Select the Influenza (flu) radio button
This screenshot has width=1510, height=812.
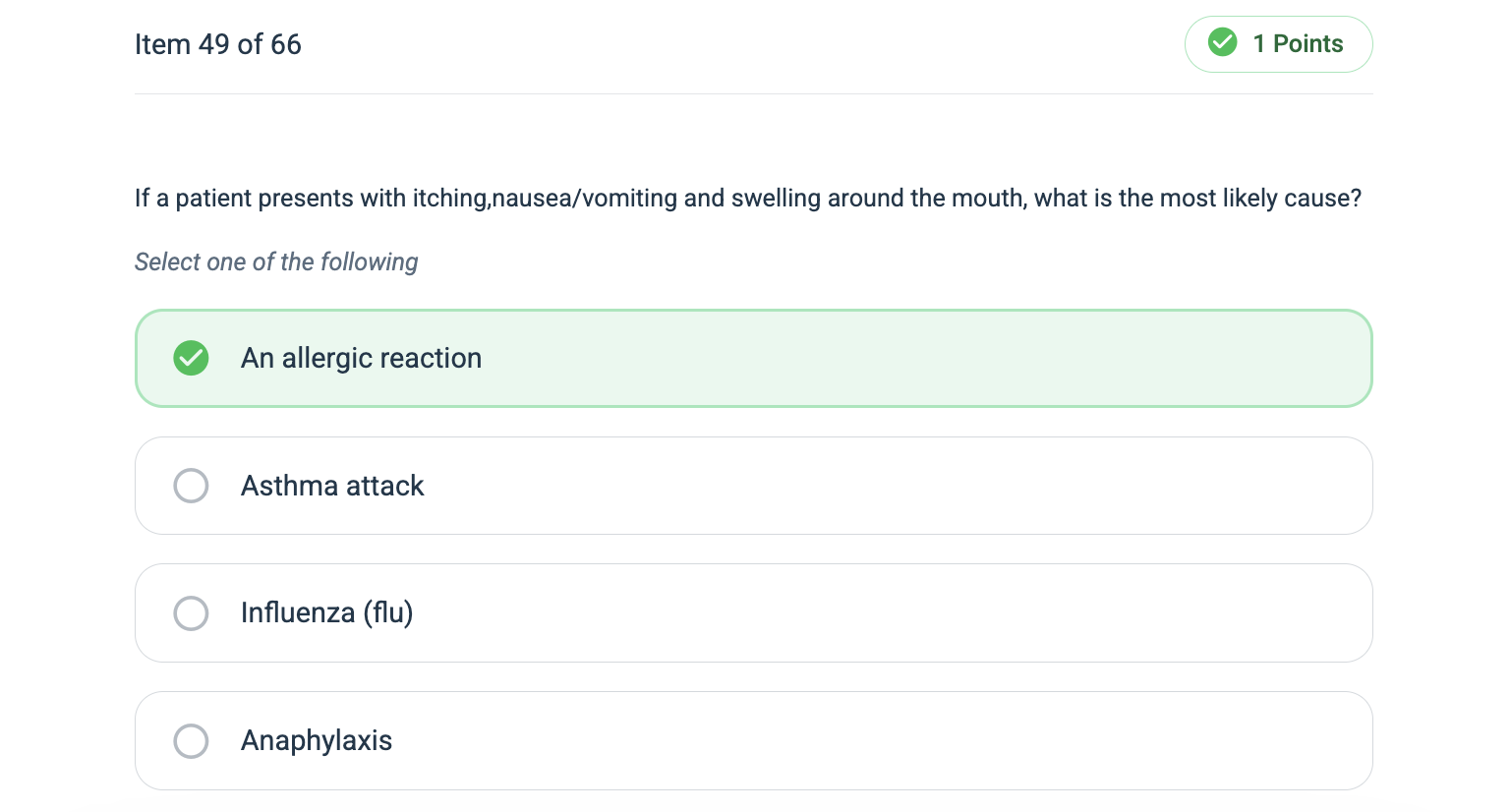191,613
